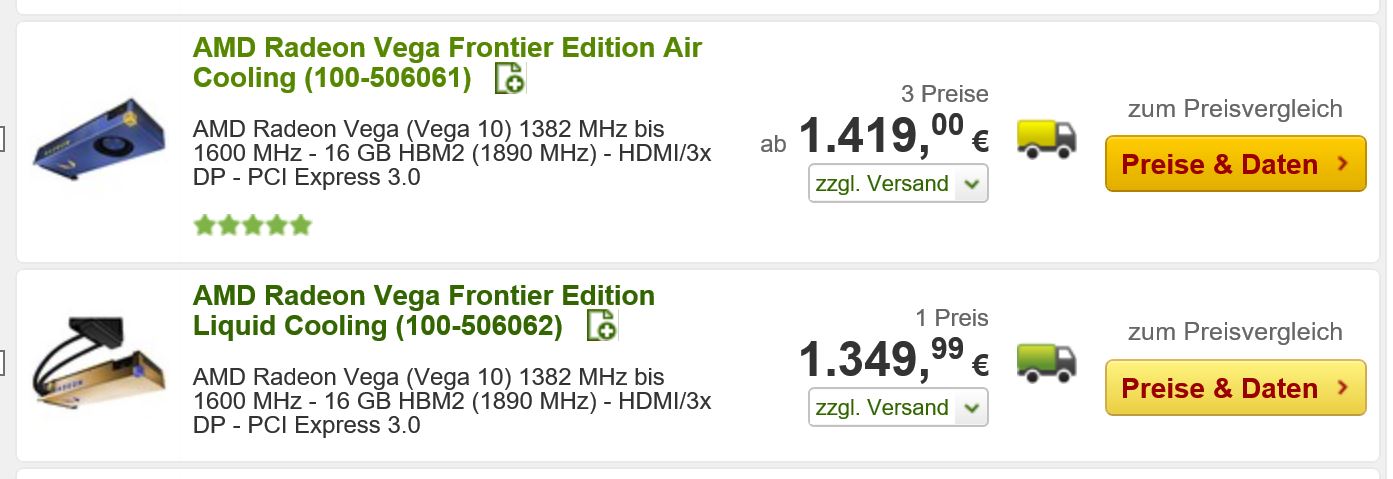The image size is (1393, 479).
Task: Click the green delivery truck icon
Action: coord(1046,361)
